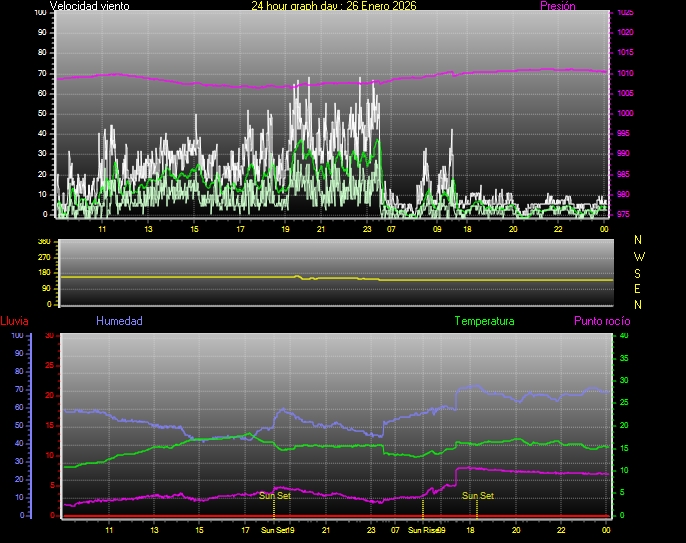
Task: Click the 40 value on temperature axis
Action: pyautogui.click(x=625, y=336)
